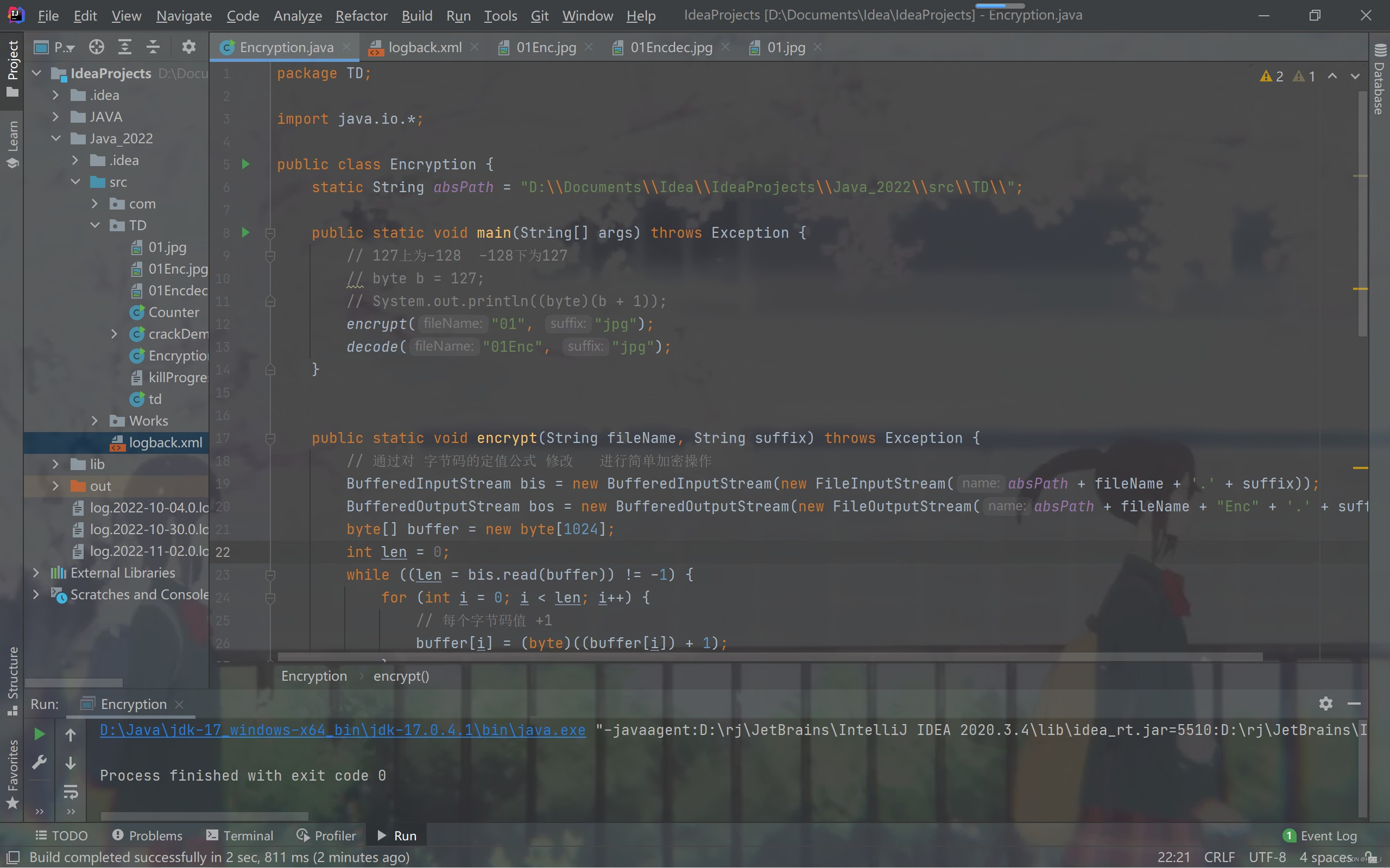This screenshot has width=1390, height=868.
Task: Expand the Works folder
Action: coord(96,421)
